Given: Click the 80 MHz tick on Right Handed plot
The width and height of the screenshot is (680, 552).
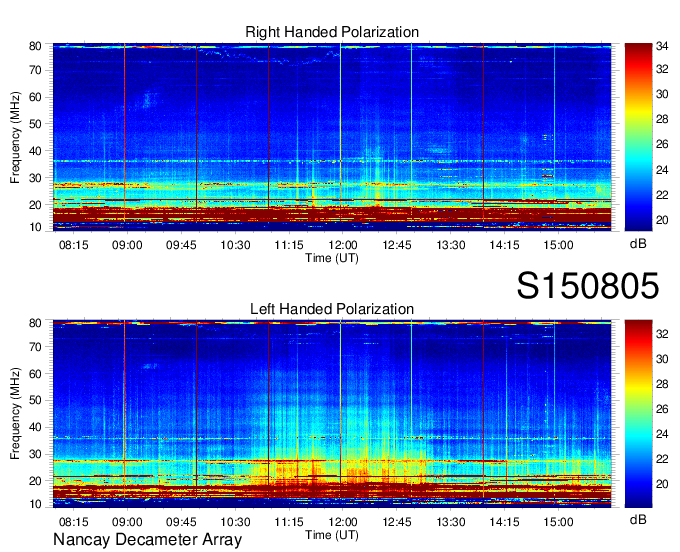Looking at the screenshot, I should [x=35, y=46].
